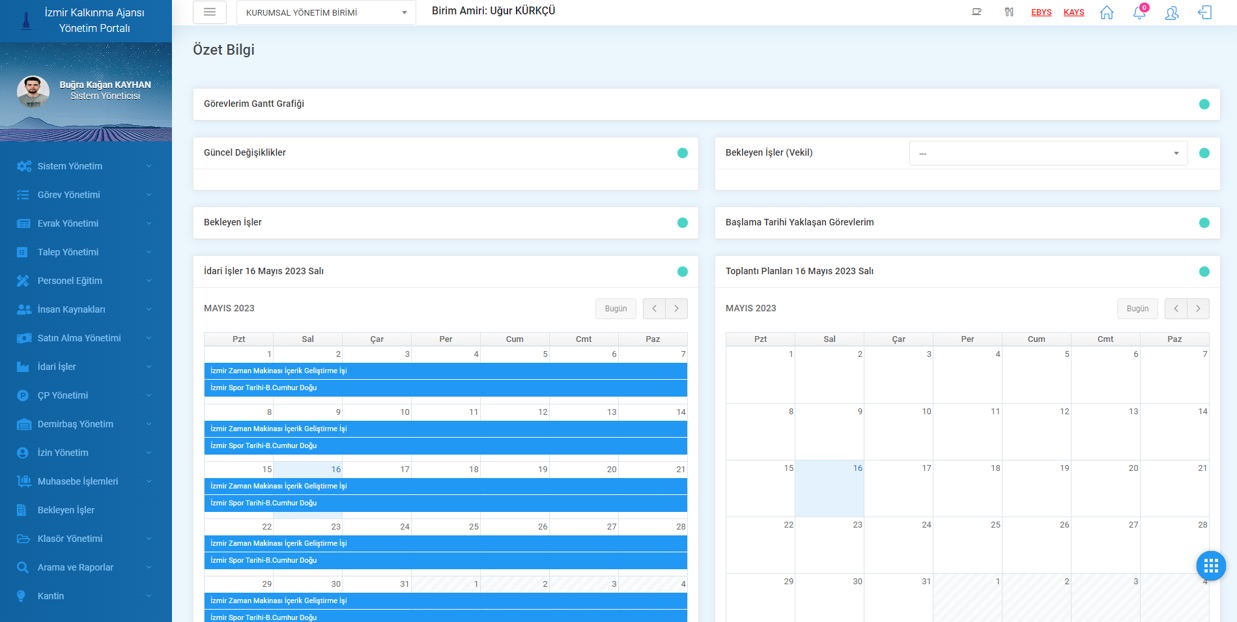Expand the chevron on the Sistem Yönetim row
Image resolution: width=1237 pixels, height=622 pixels.
(x=149, y=166)
